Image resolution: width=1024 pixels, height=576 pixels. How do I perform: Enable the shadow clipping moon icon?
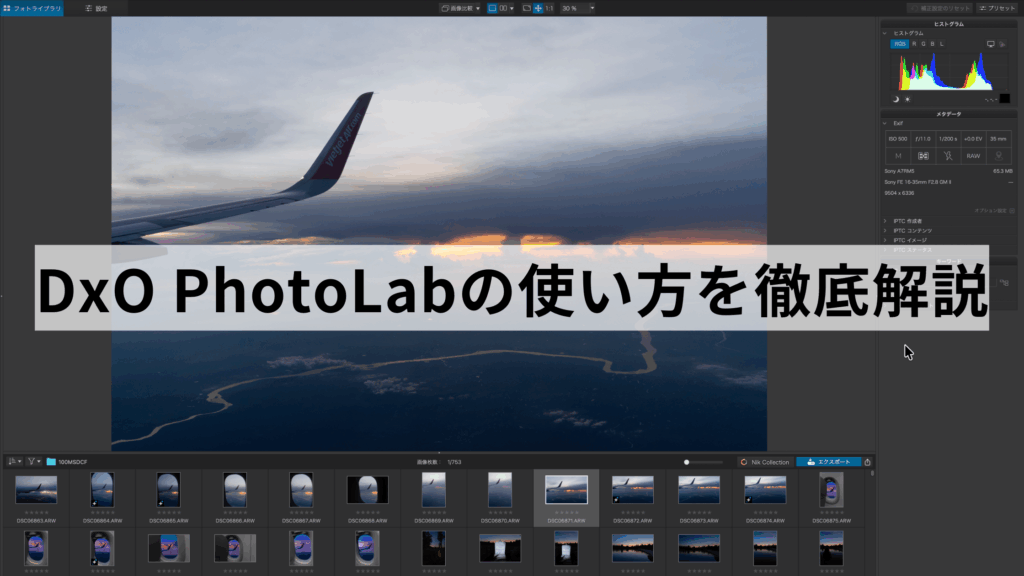895,100
